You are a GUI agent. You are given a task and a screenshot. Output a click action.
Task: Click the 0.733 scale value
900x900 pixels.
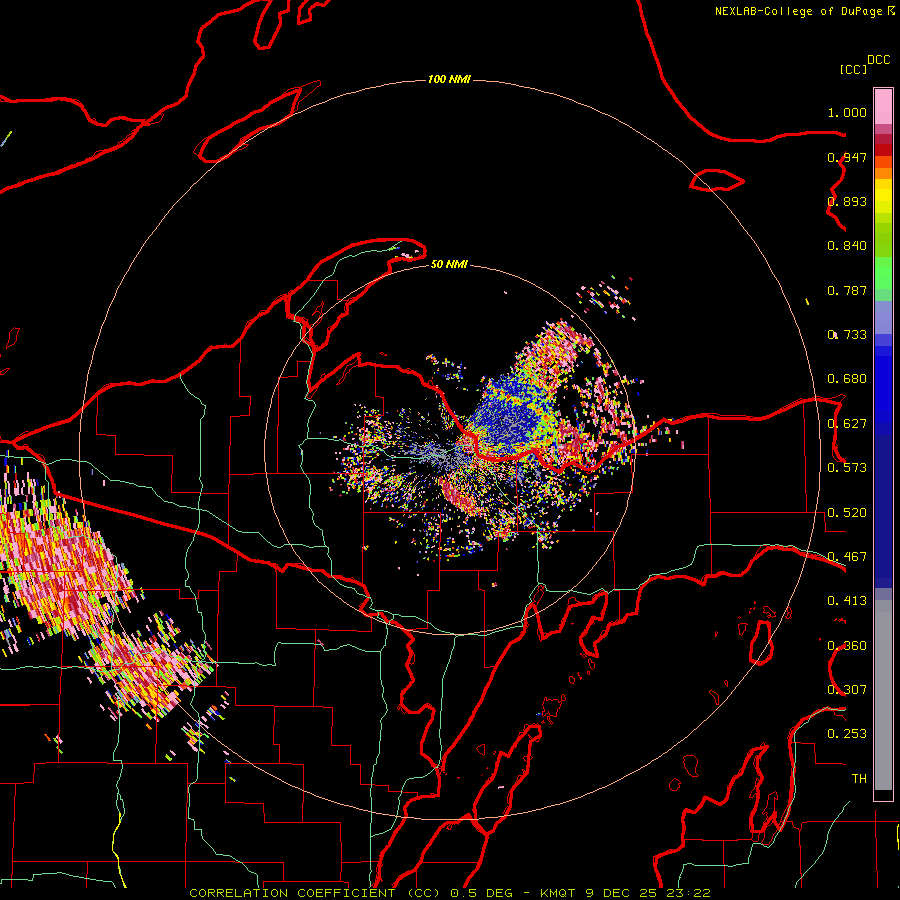(x=847, y=335)
